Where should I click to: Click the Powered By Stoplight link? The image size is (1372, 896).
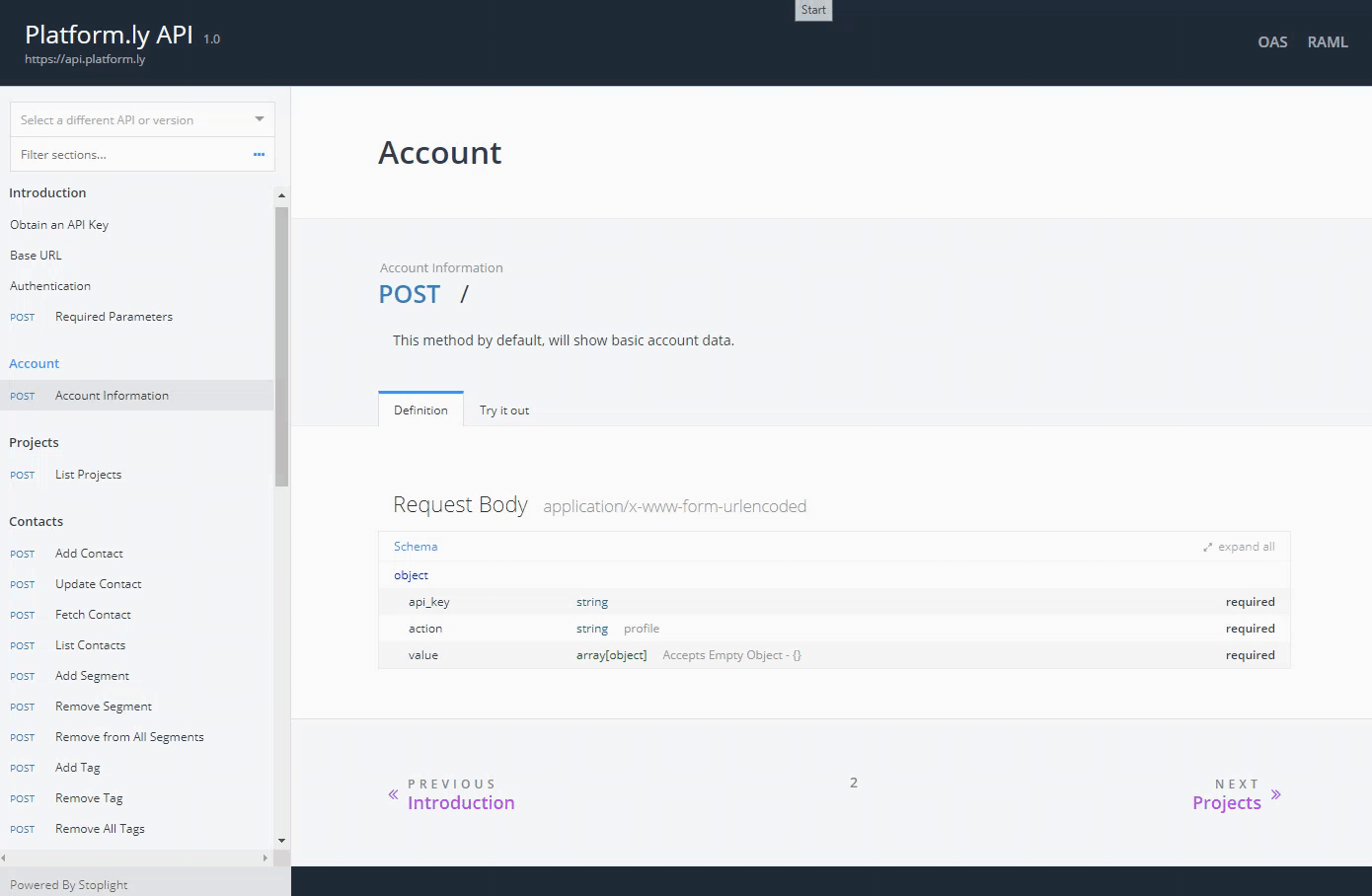pos(69,884)
